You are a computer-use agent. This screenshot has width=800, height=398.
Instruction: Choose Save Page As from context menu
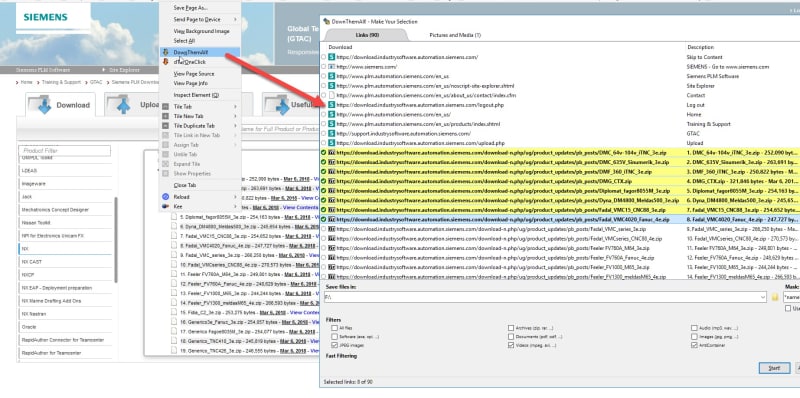(190, 8)
